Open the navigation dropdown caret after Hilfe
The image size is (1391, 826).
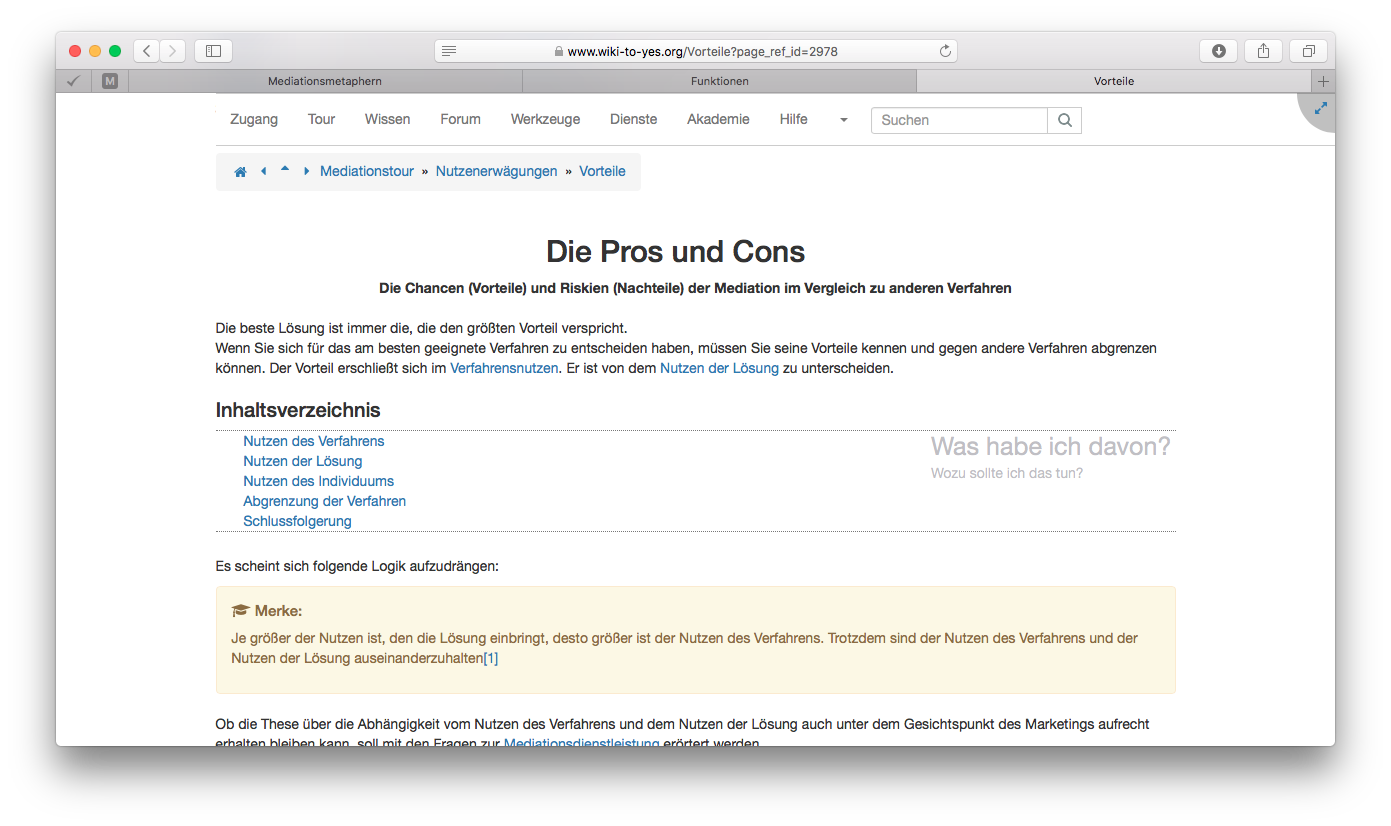point(843,120)
